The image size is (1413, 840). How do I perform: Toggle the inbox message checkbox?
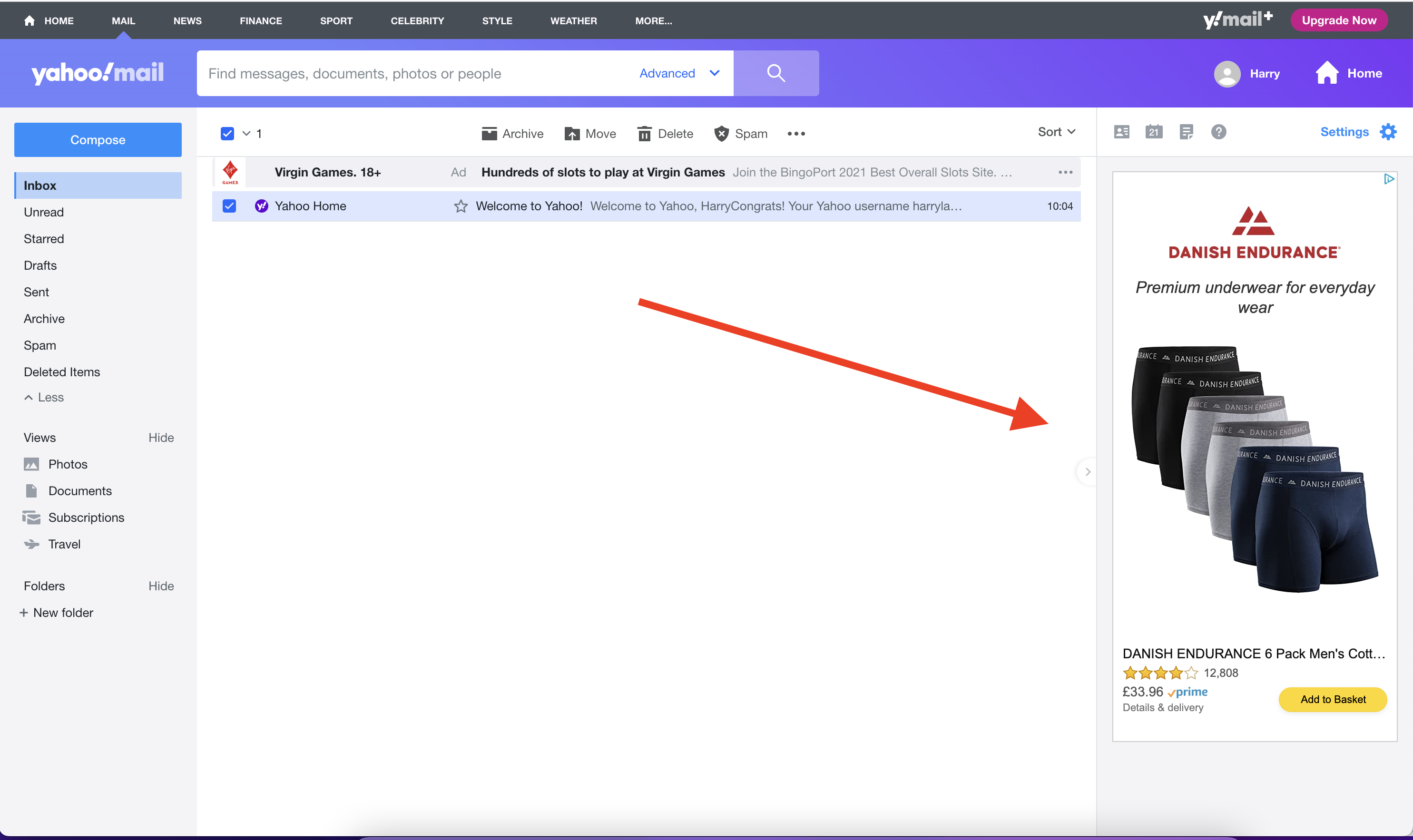[229, 206]
